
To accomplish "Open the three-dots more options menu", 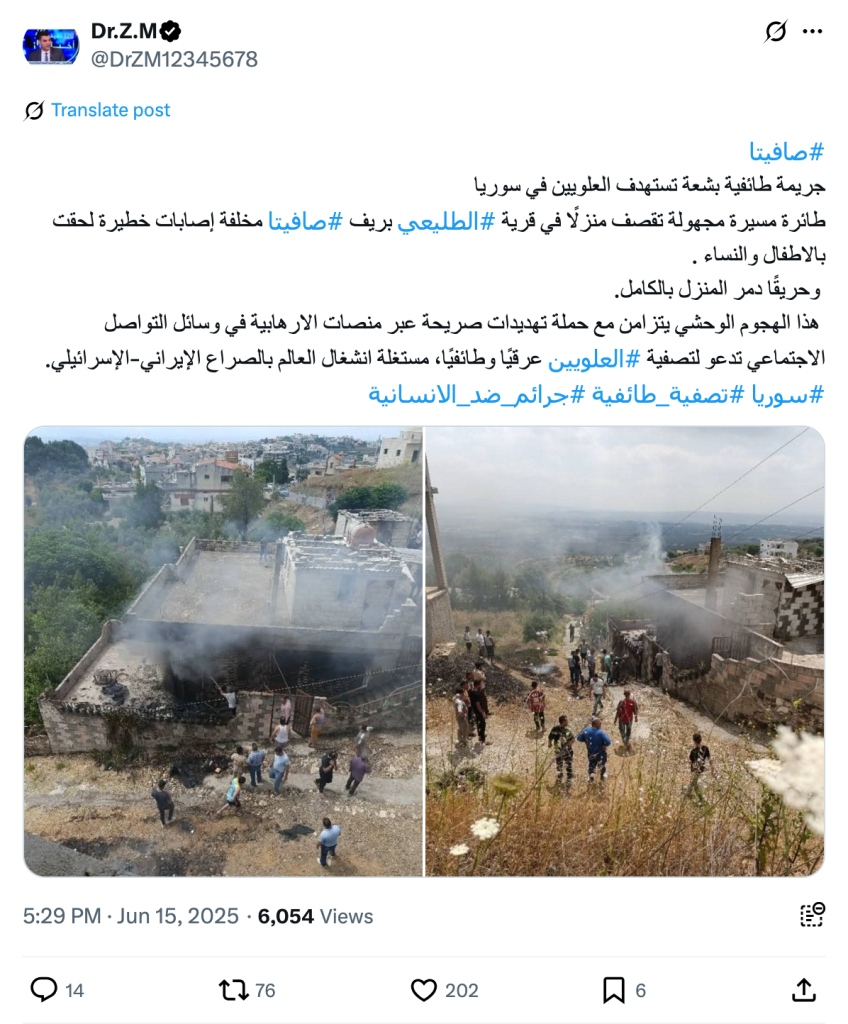I will (812, 31).
